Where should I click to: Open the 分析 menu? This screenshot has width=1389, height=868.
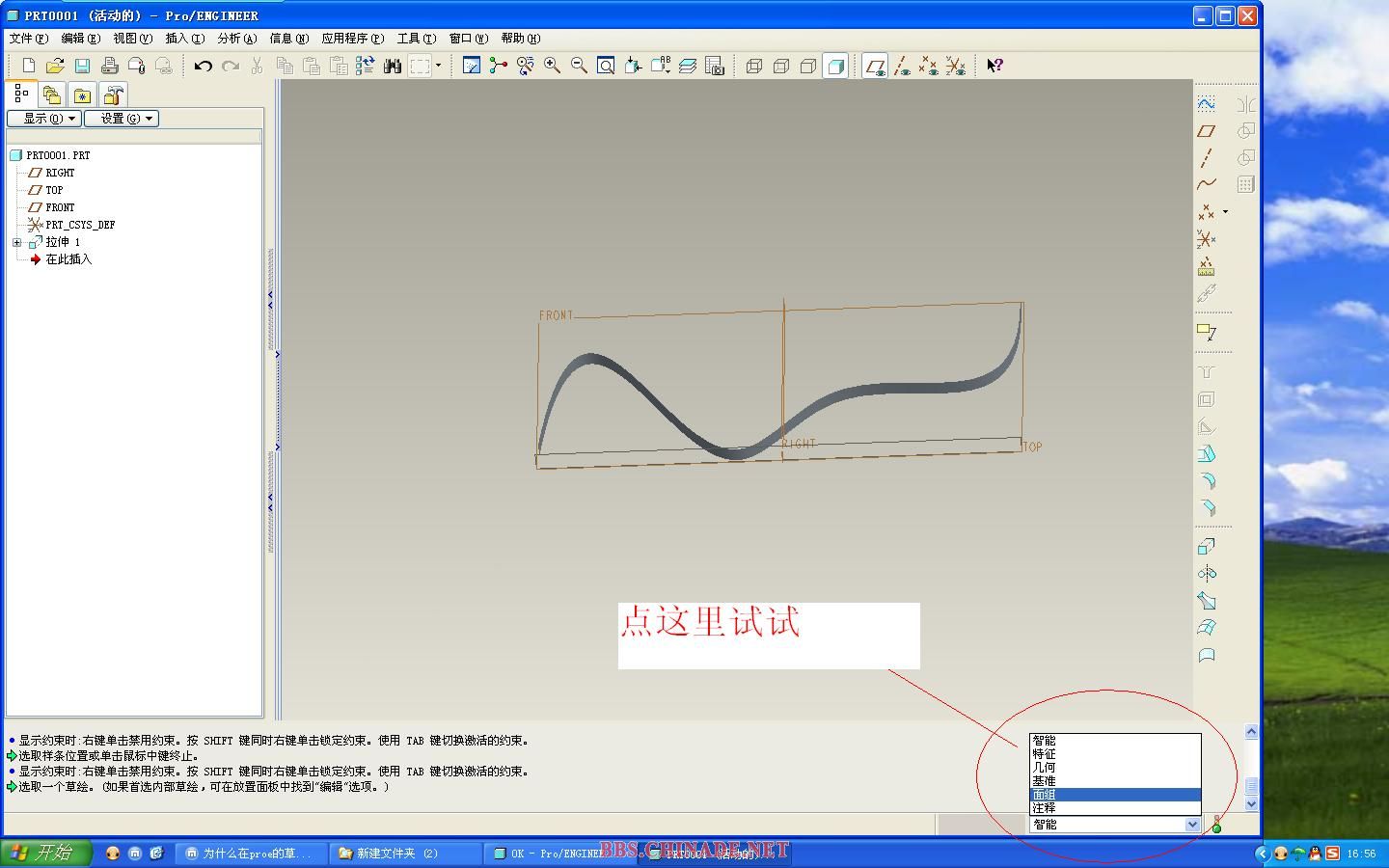pos(236,39)
